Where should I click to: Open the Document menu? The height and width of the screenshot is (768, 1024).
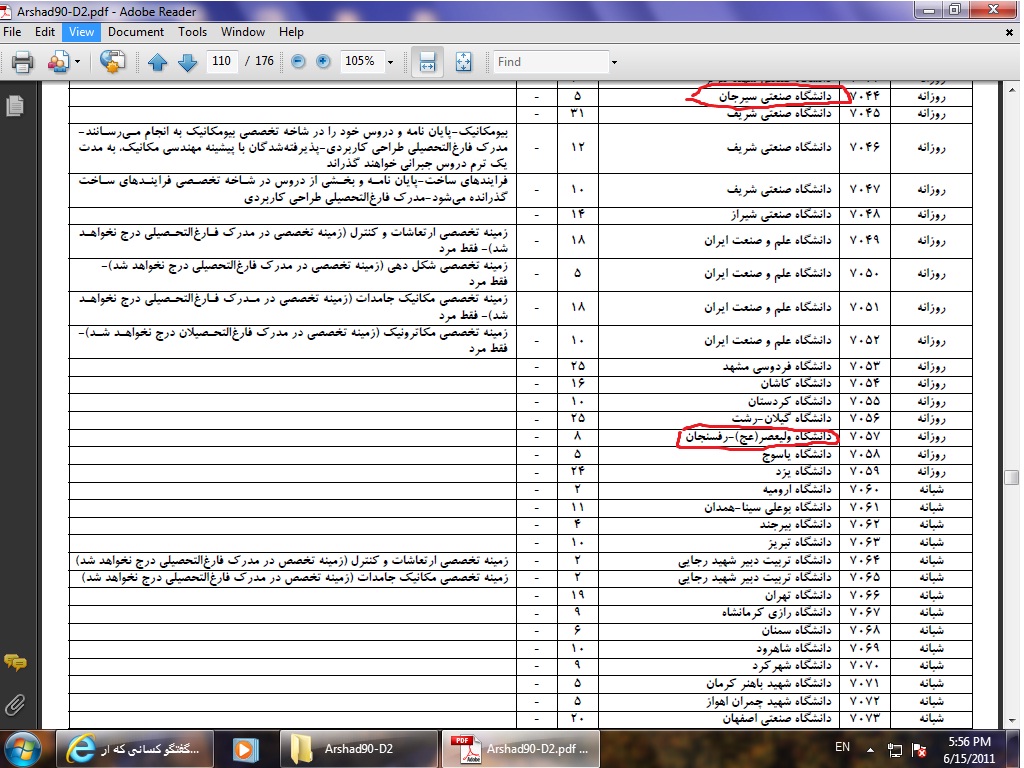tap(136, 32)
